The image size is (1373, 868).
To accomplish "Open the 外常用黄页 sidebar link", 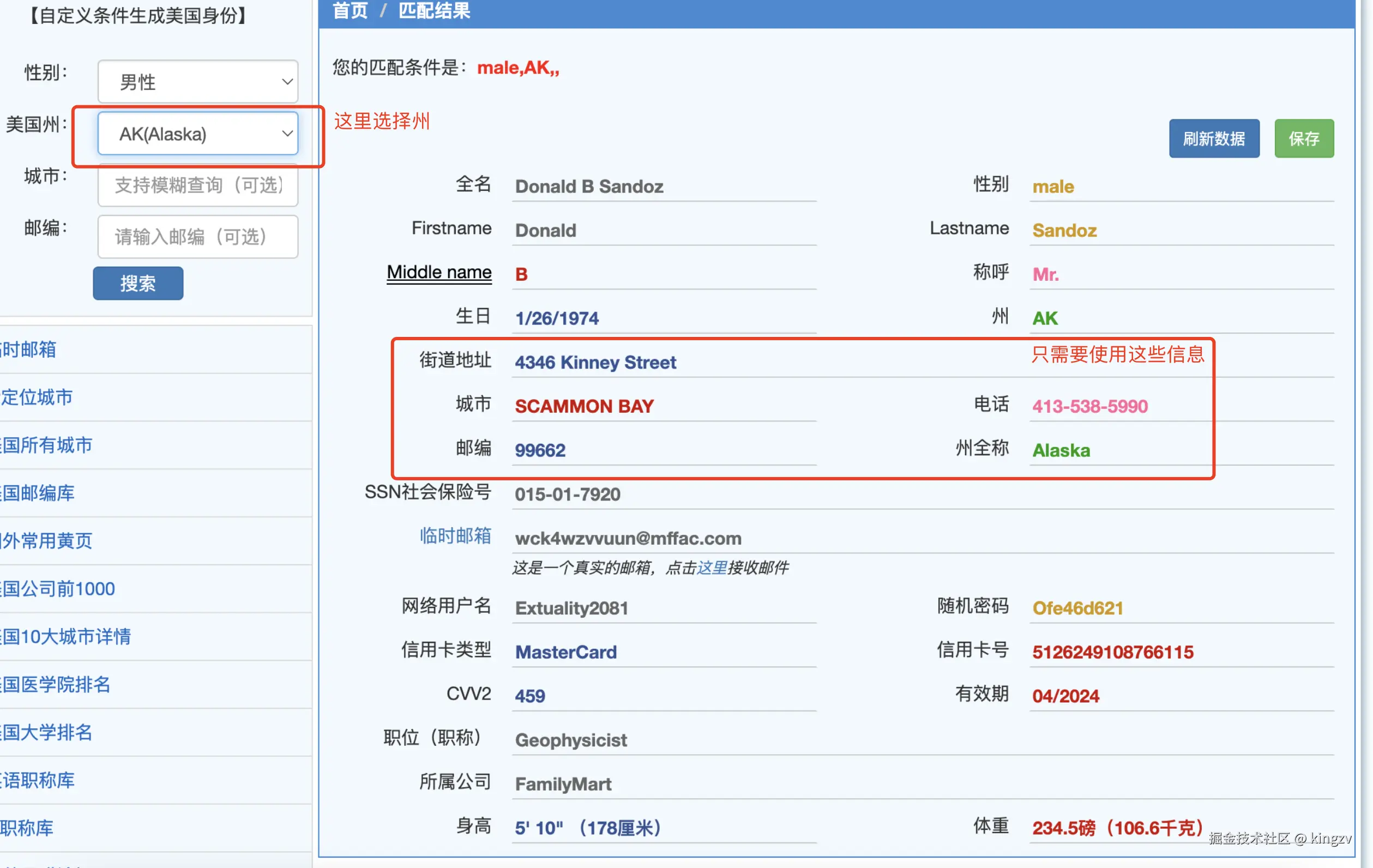I will [x=47, y=541].
